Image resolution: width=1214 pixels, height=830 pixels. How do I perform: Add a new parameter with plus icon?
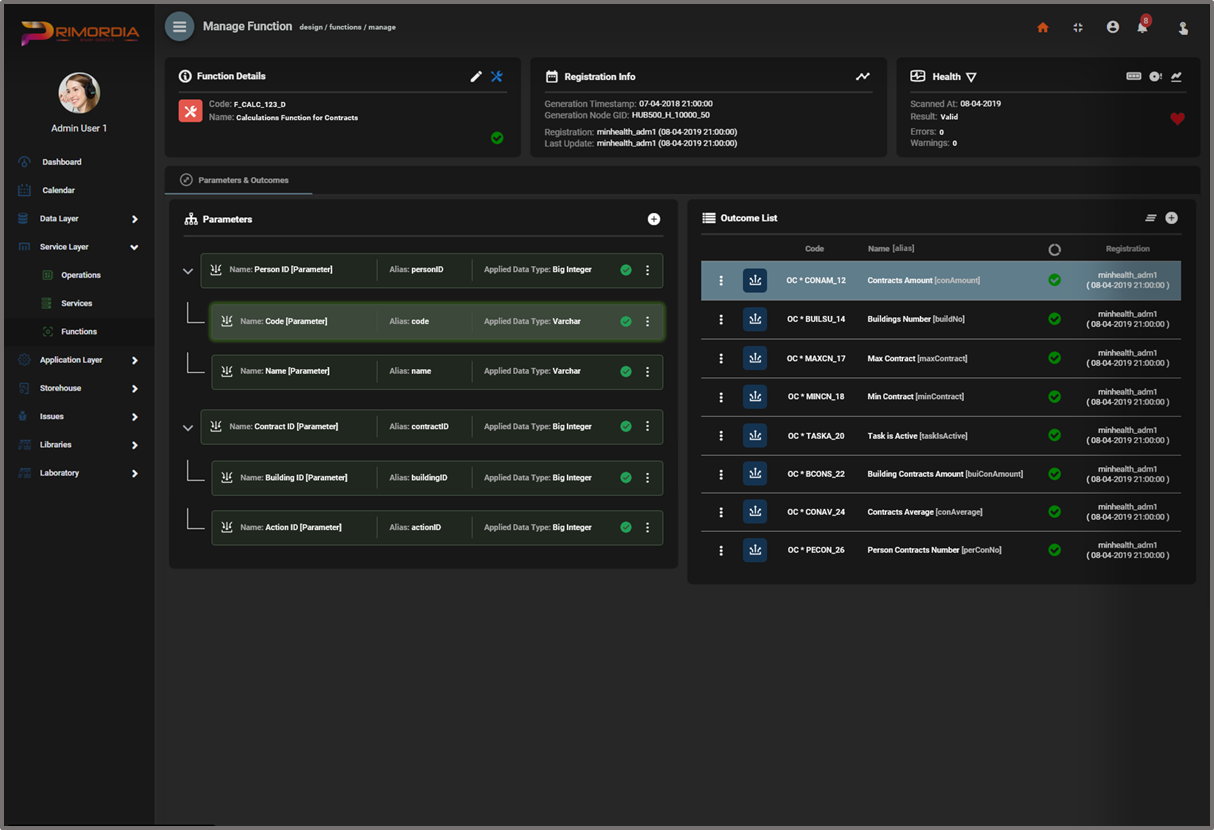(x=654, y=219)
